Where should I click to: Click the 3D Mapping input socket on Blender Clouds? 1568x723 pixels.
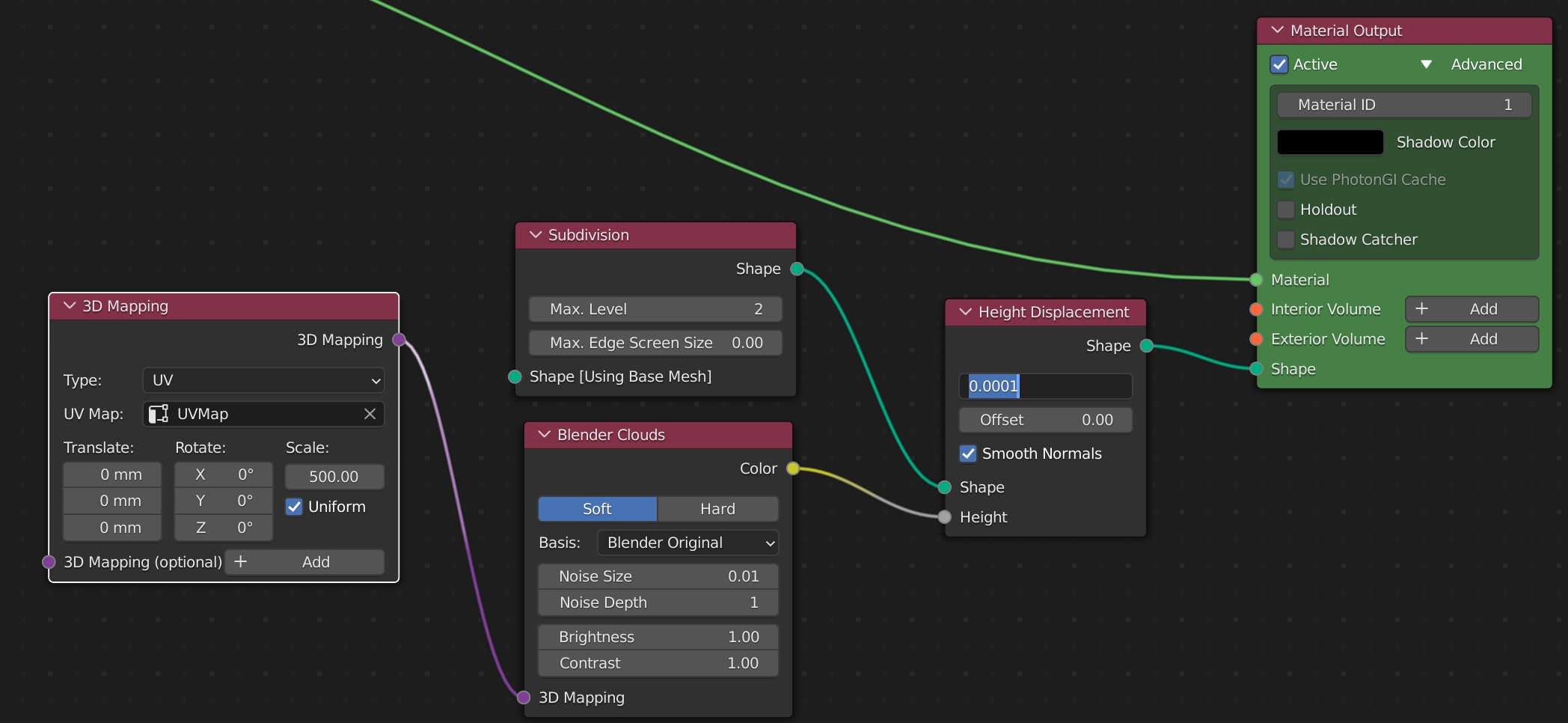tap(524, 698)
